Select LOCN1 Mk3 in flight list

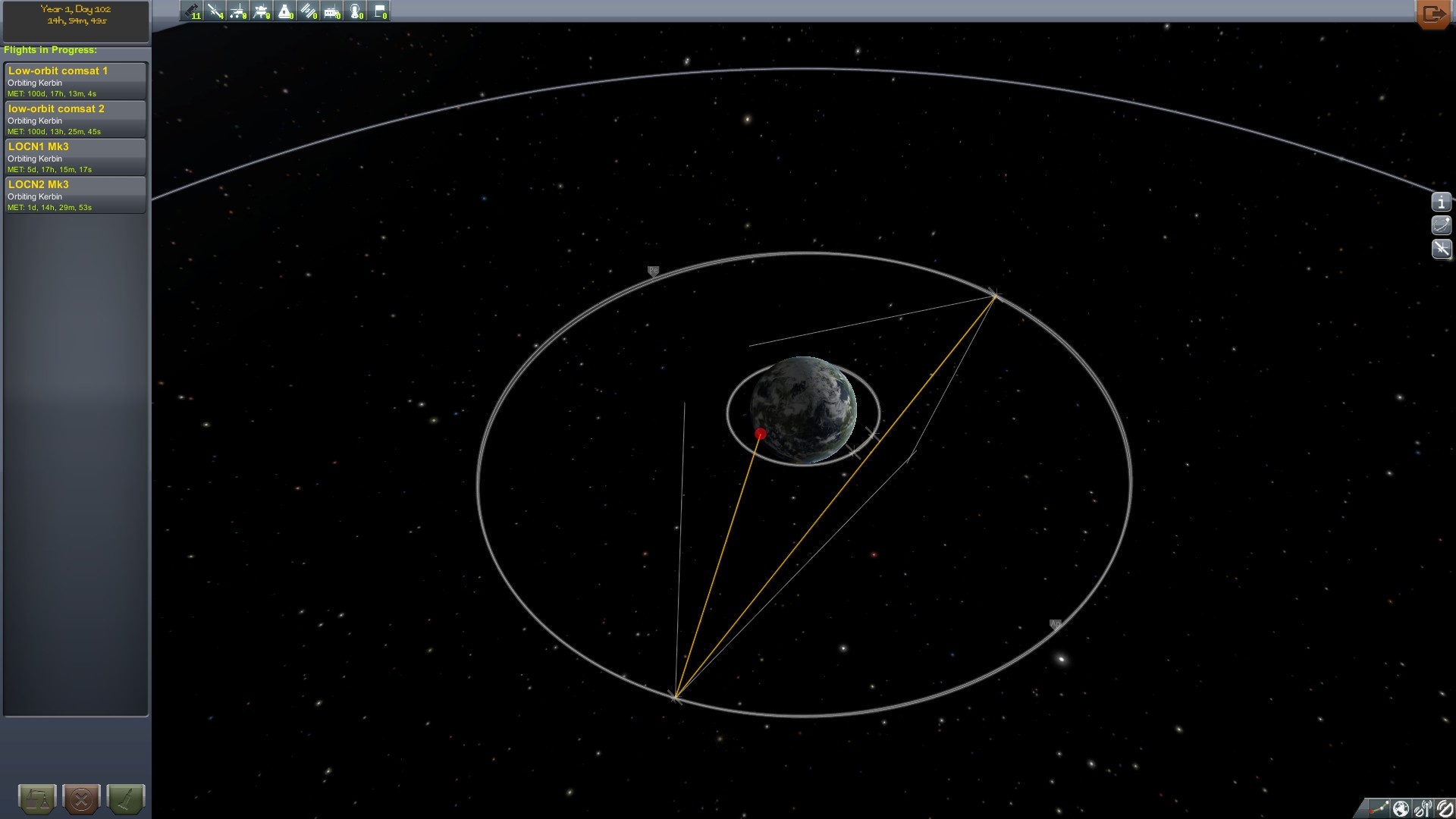[x=75, y=157]
